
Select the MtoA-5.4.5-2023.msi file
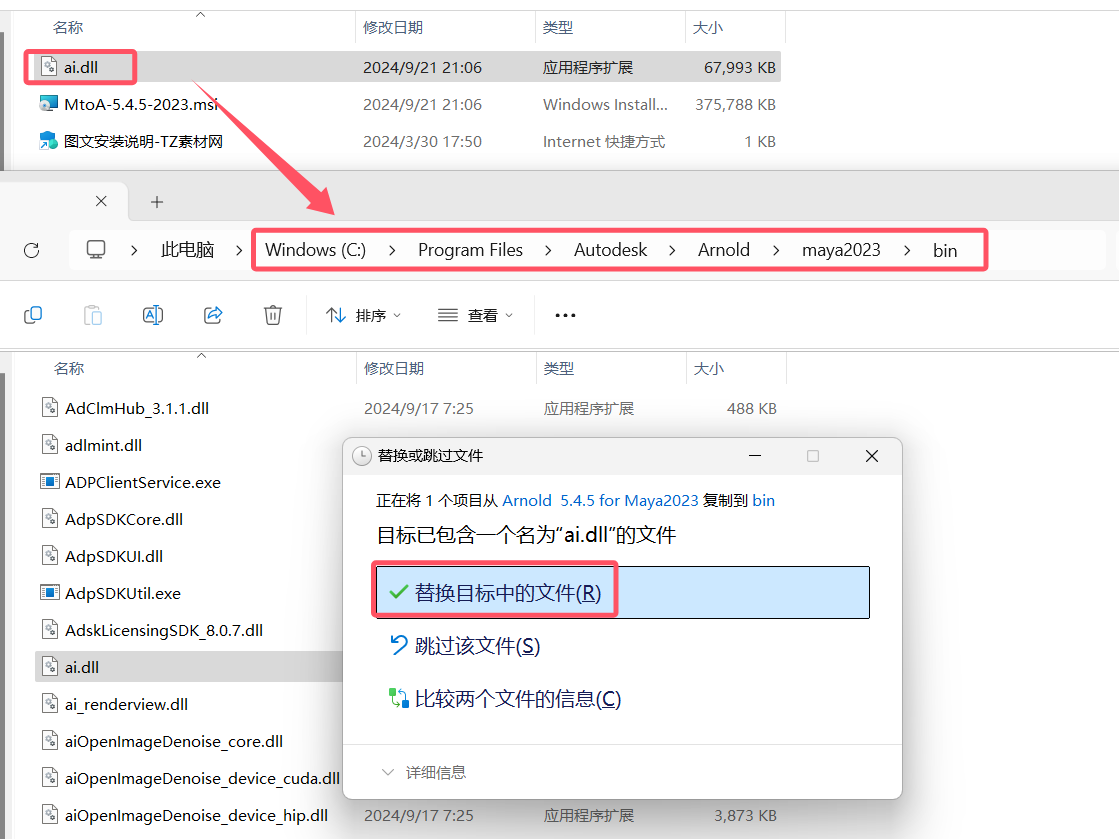coord(140,105)
